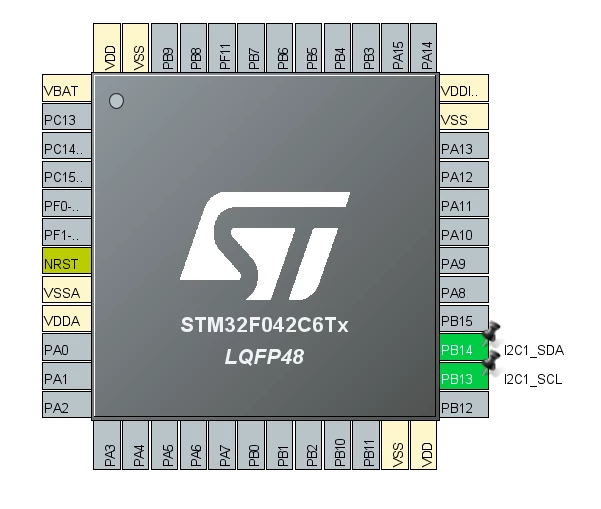Select the VBAT pin
The width and height of the screenshot is (601, 509).
(x=67, y=88)
